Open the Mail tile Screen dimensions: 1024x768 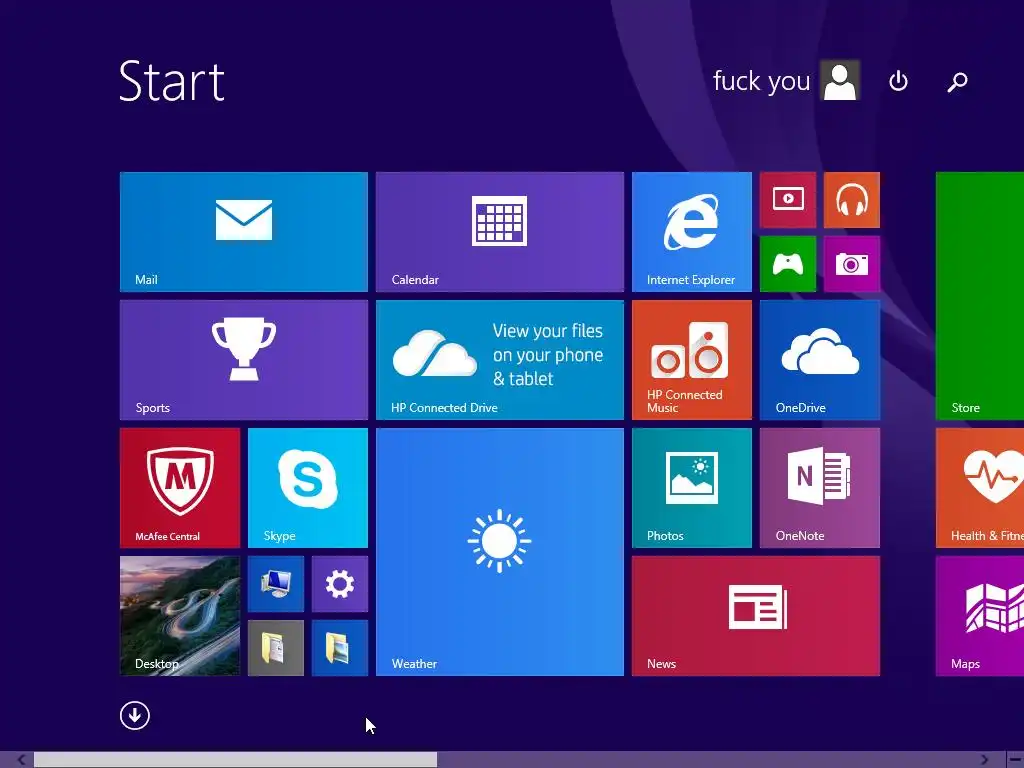click(244, 232)
